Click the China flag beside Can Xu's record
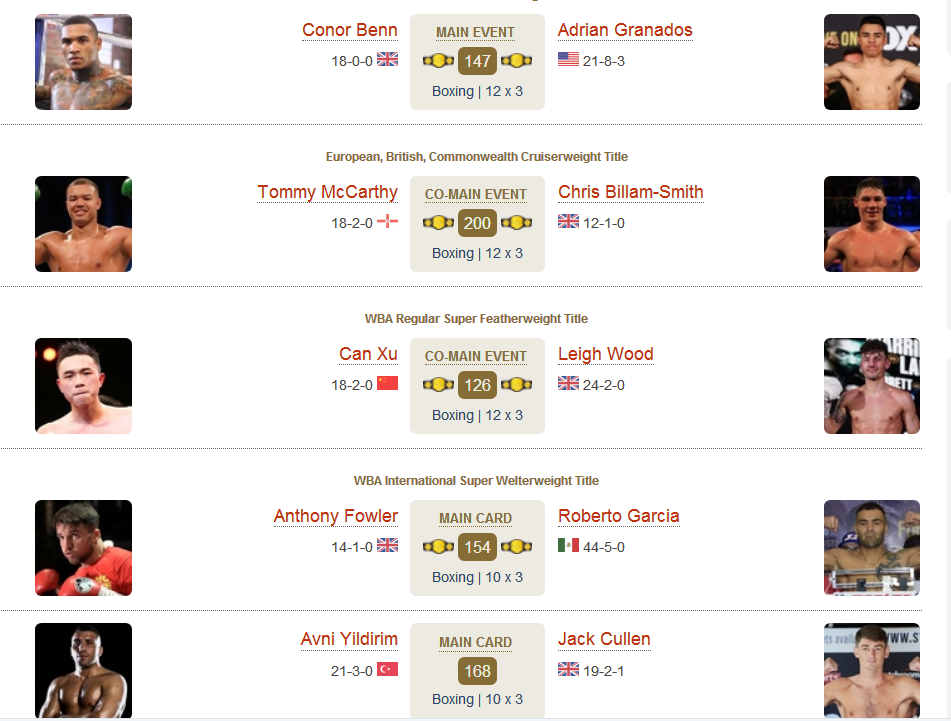 [x=388, y=383]
